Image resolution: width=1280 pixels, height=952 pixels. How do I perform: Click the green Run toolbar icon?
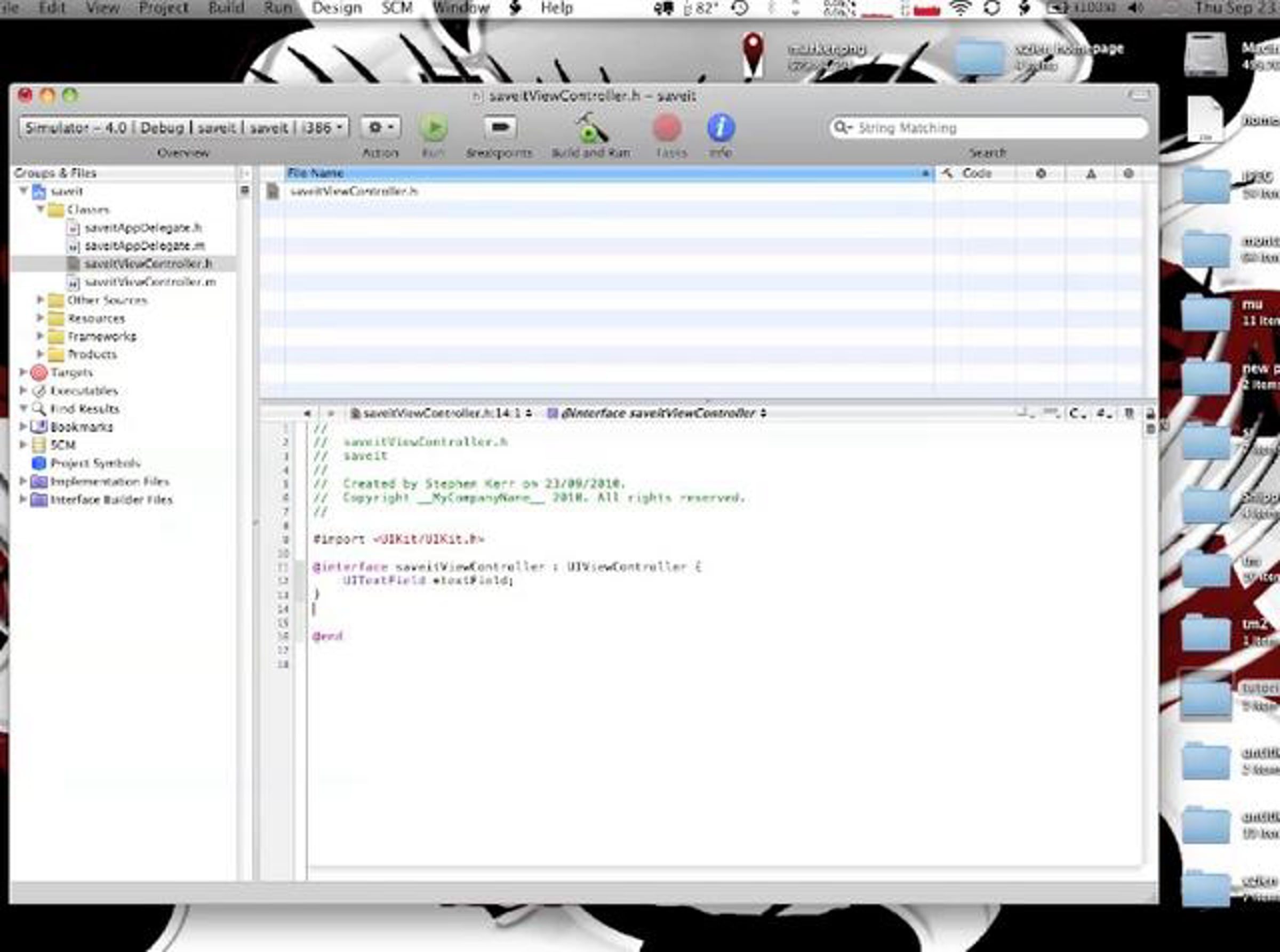tap(434, 128)
